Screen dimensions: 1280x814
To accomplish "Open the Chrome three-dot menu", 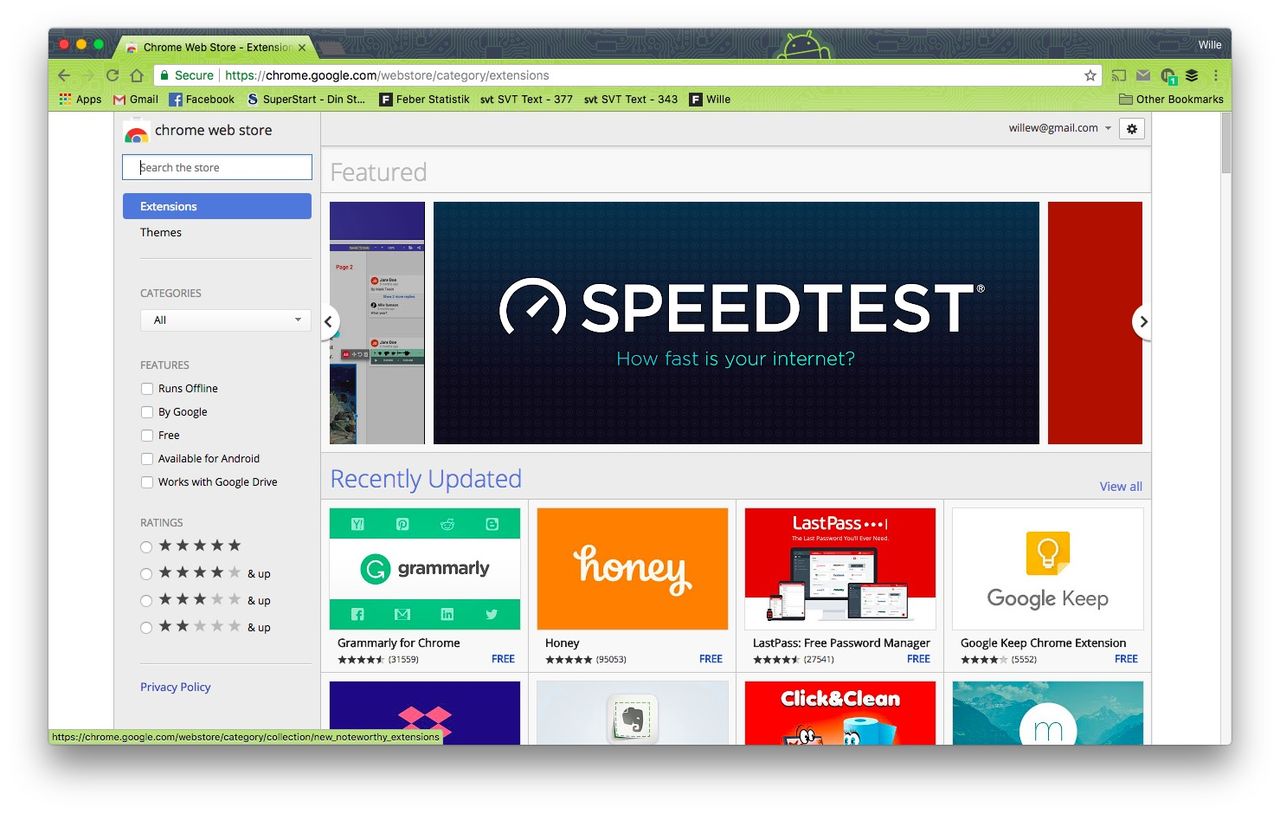I will pos(1216,75).
